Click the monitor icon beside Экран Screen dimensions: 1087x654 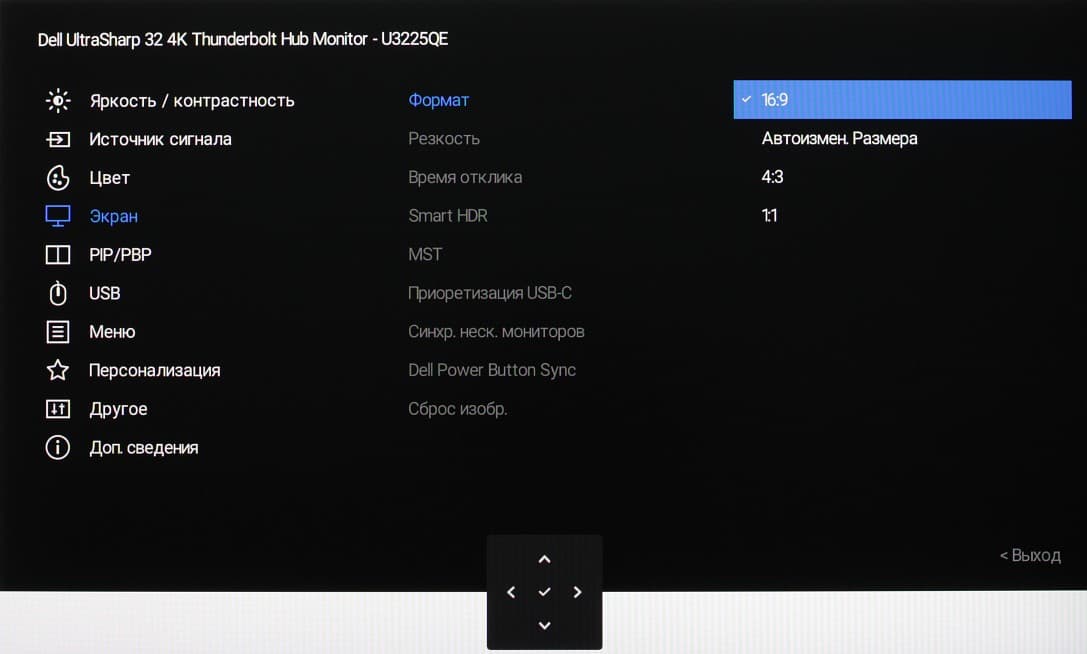point(58,216)
